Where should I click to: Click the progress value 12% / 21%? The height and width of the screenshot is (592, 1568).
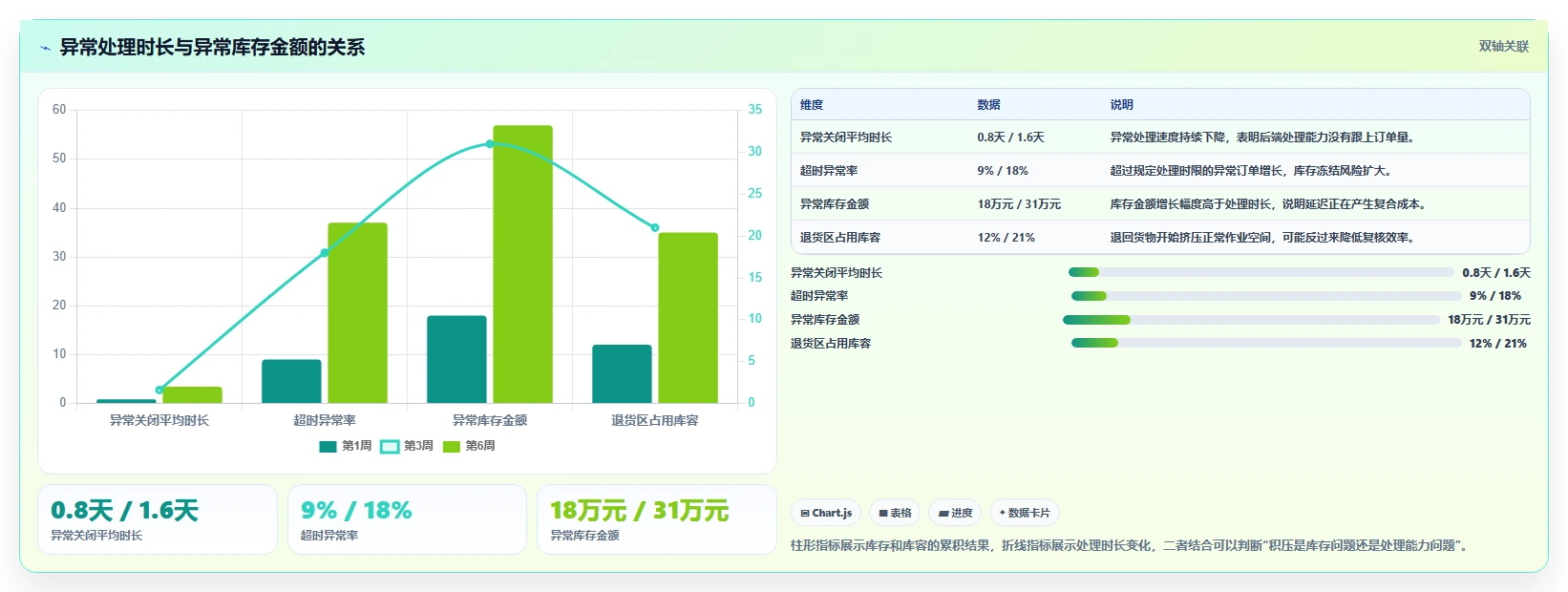point(1497,344)
